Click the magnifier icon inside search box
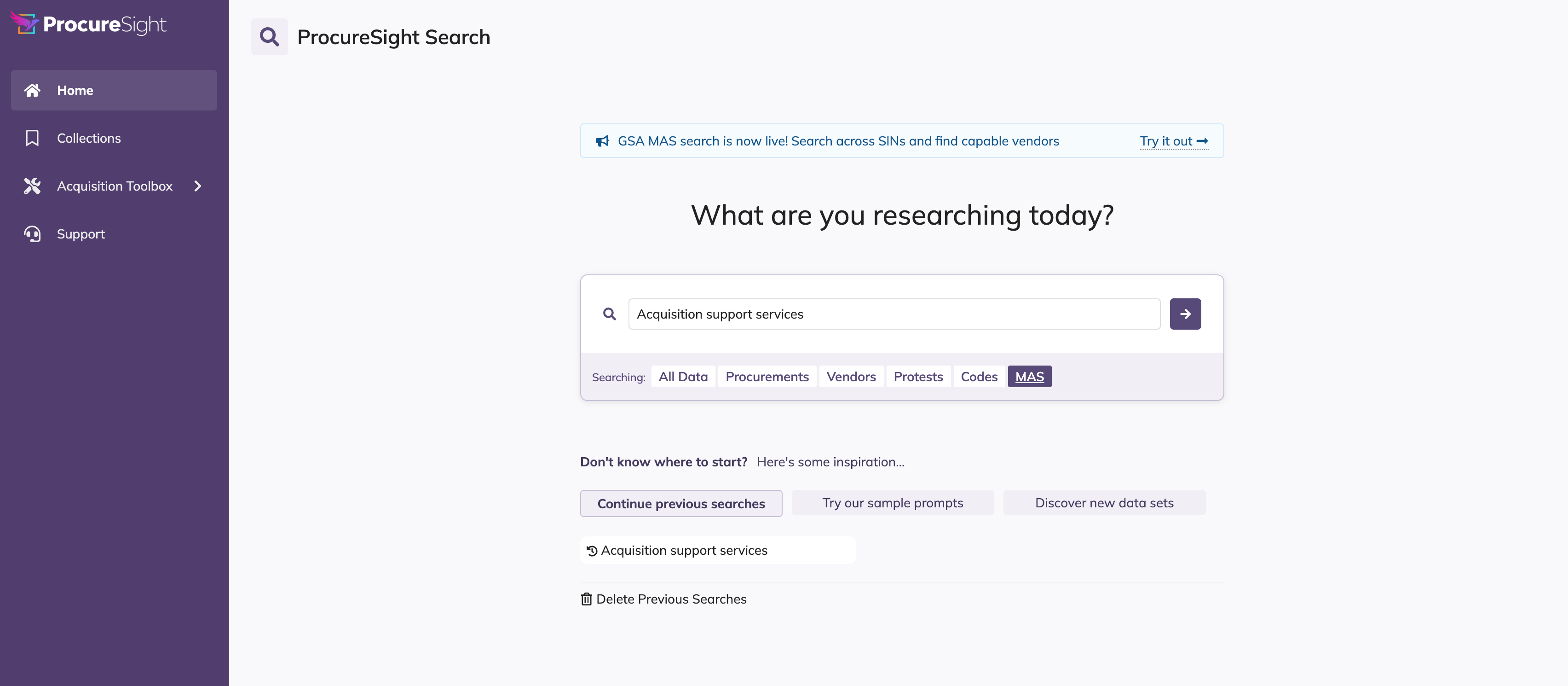The height and width of the screenshot is (686, 1568). click(609, 314)
